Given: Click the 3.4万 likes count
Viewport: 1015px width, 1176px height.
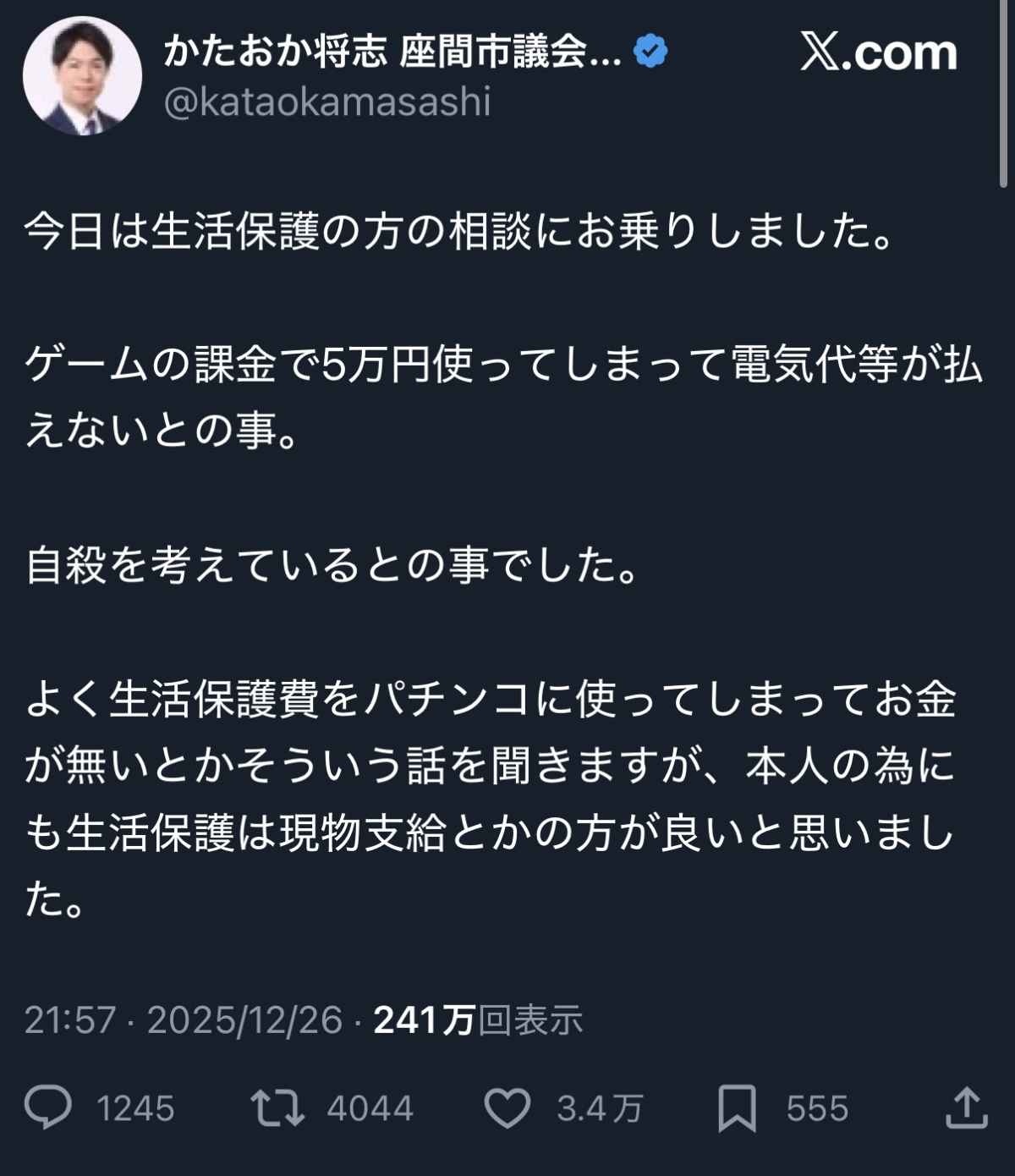Looking at the screenshot, I should click(600, 1108).
